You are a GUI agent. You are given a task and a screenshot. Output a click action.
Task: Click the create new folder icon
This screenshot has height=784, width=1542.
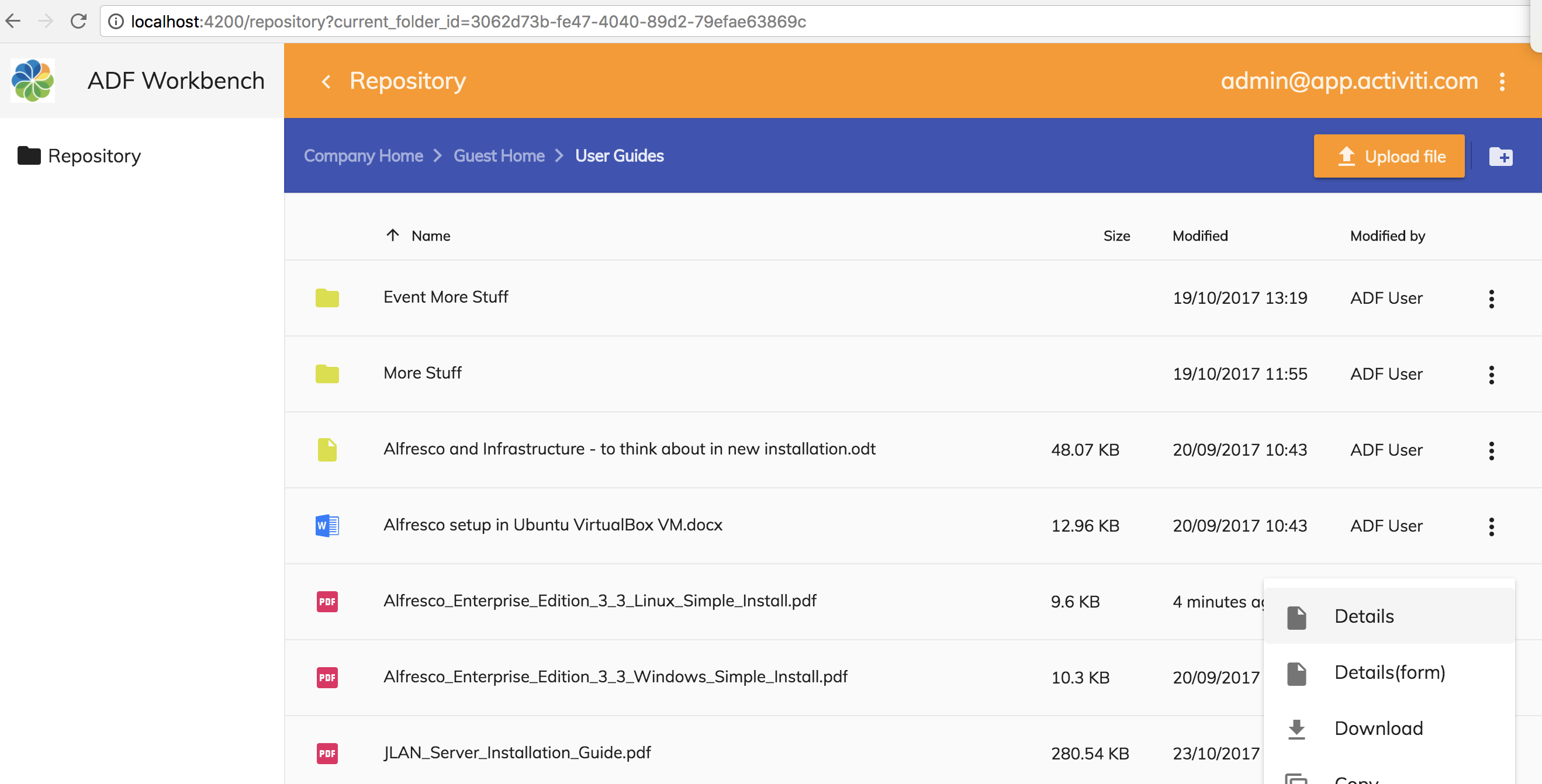point(1500,157)
